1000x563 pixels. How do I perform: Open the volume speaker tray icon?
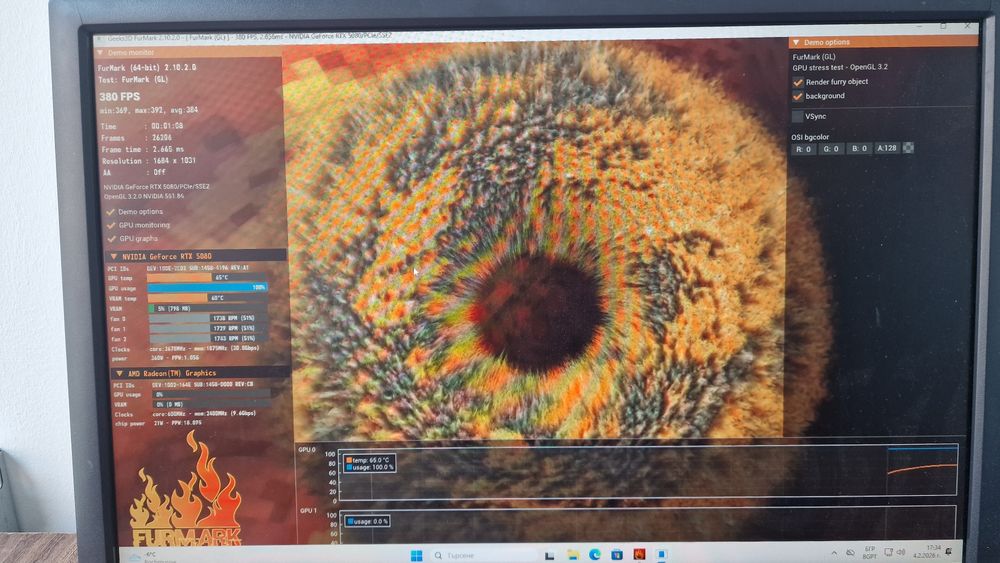[x=901, y=552]
